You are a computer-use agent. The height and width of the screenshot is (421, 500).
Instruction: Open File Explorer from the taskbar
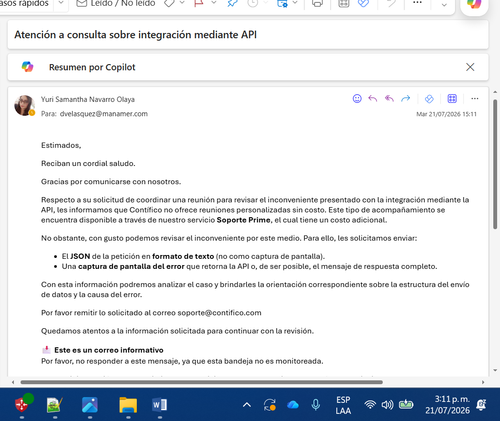click(x=128, y=405)
